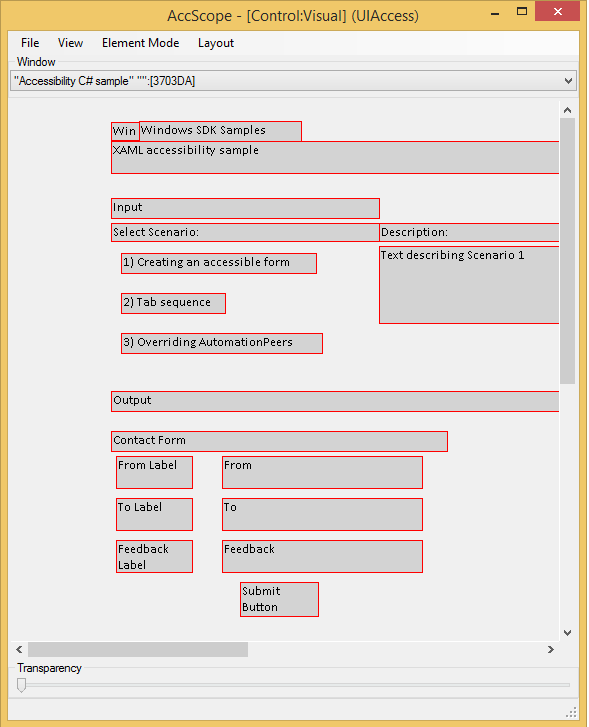589x727 pixels.
Task: Click 'Text describing Scenario 1' box
Action: [469, 285]
